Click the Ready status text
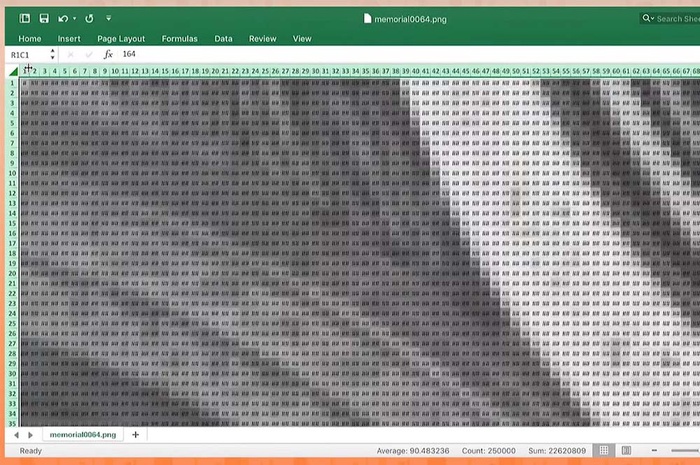This screenshot has width=700, height=465. coord(30,451)
